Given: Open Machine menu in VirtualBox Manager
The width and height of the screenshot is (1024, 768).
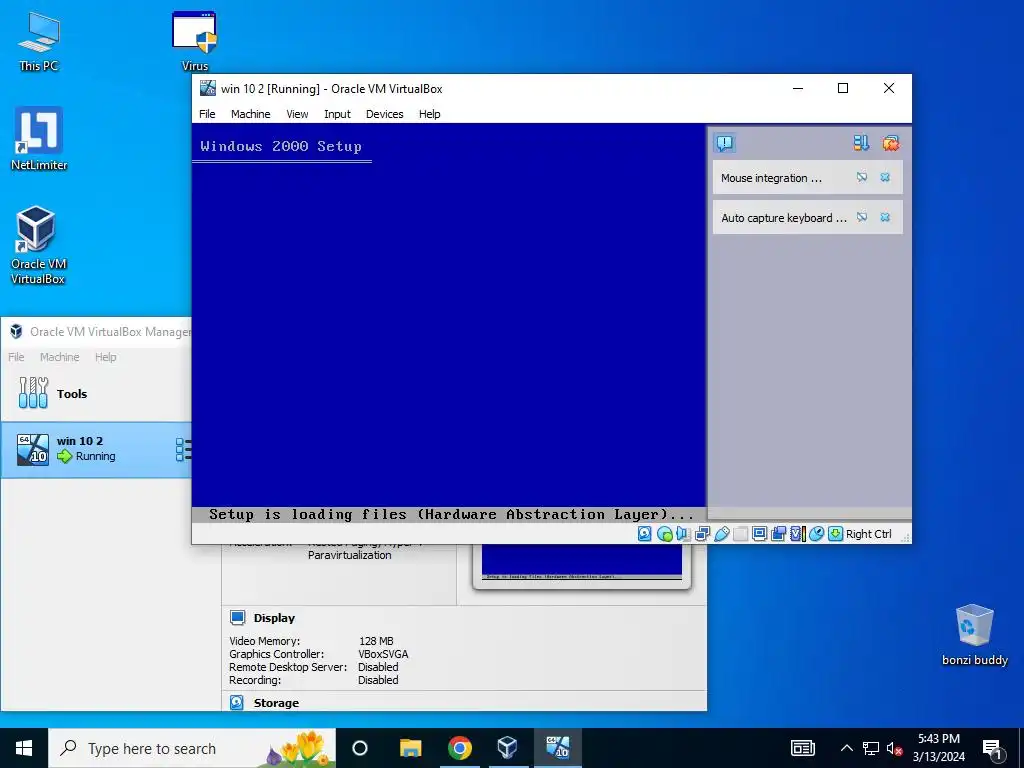Looking at the screenshot, I should [x=59, y=357].
